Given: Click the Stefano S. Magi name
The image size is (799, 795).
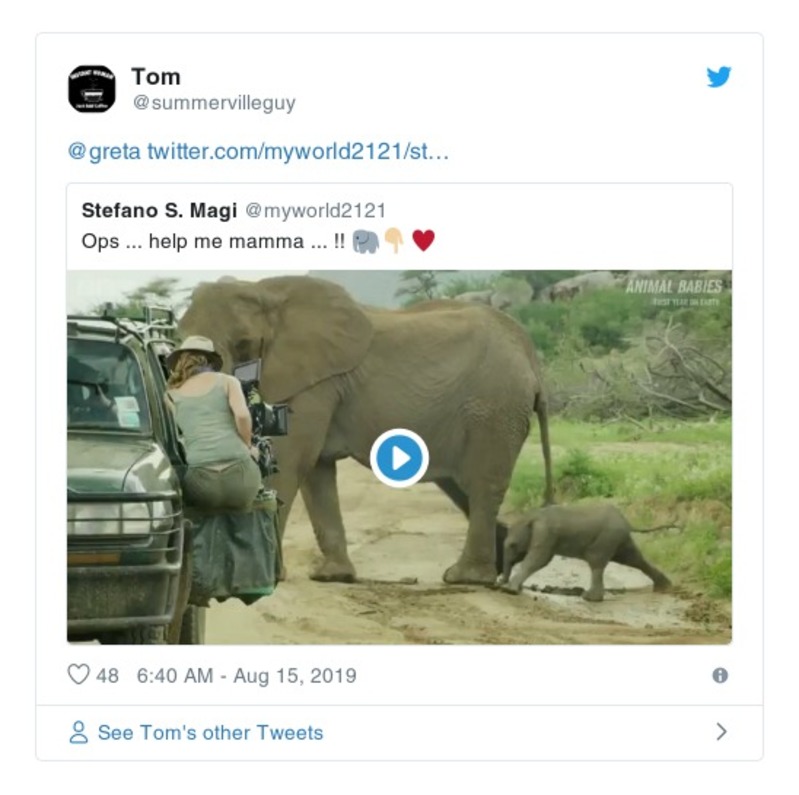Looking at the screenshot, I should click(159, 210).
